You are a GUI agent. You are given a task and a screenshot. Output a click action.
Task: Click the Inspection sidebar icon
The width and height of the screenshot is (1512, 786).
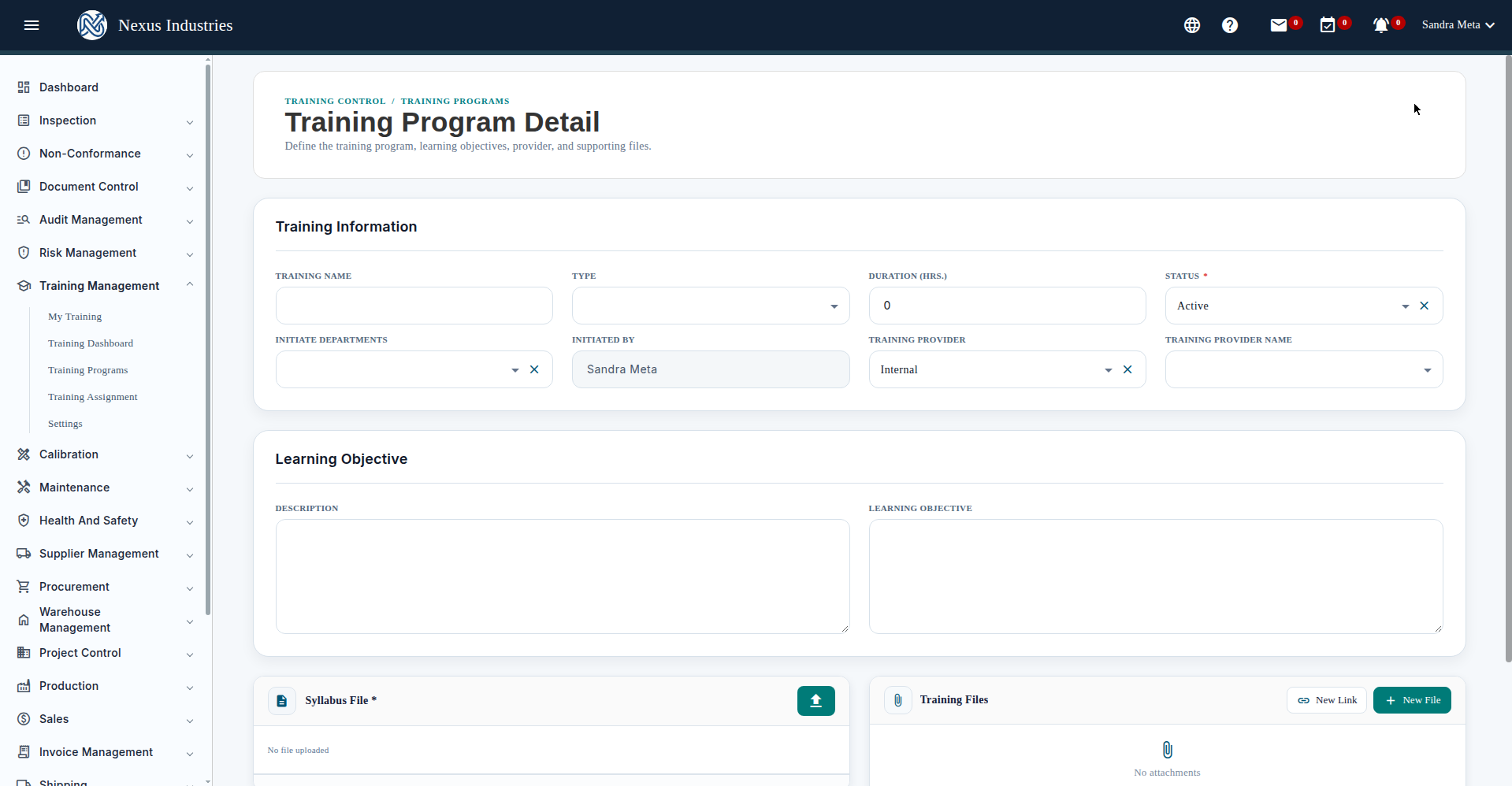click(x=24, y=120)
